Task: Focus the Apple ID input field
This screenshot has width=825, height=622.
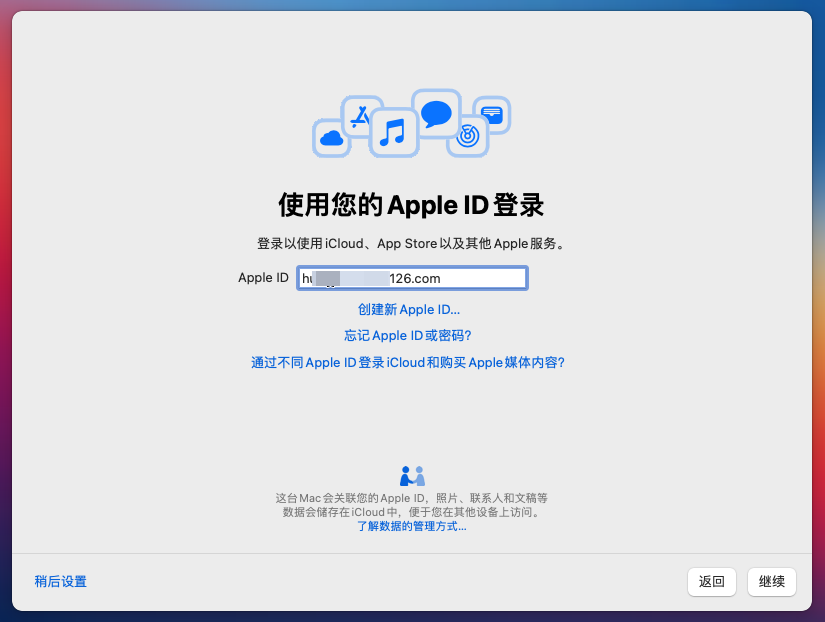Action: coord(412,278)
